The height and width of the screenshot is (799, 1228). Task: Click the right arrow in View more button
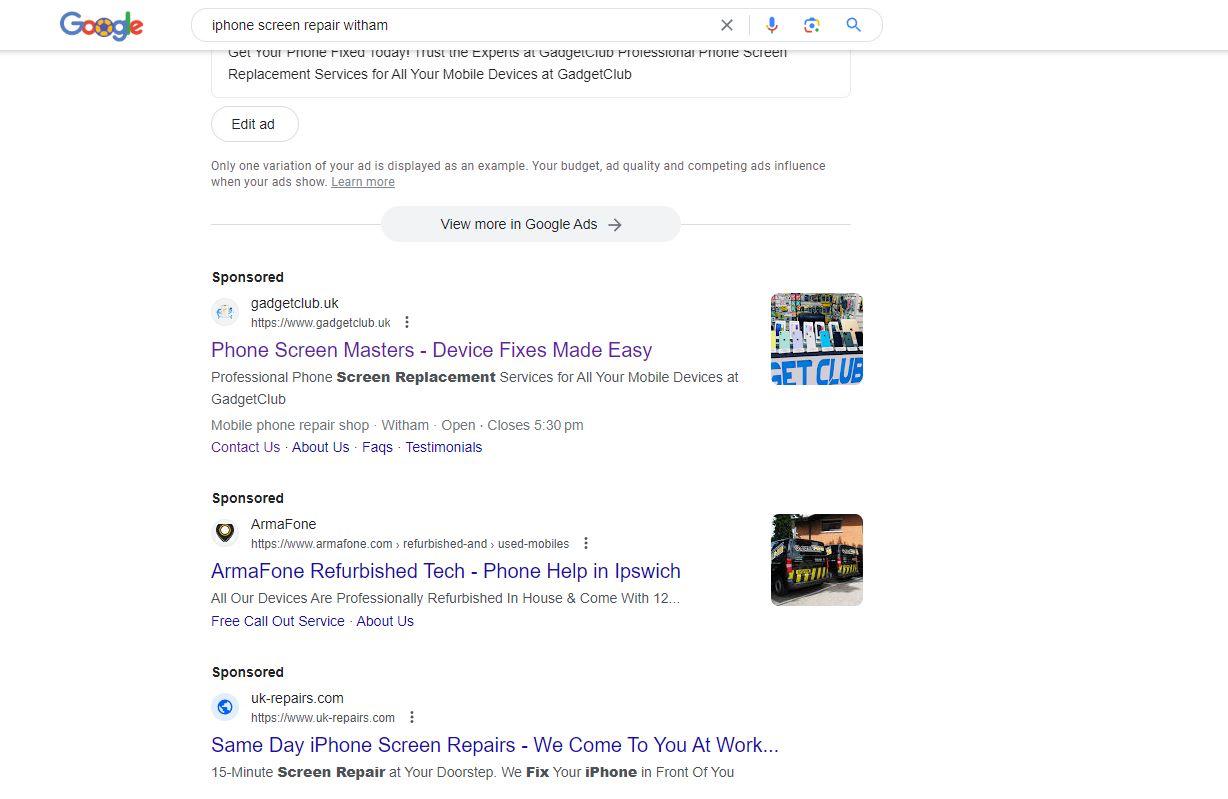(x=615, y=224)
